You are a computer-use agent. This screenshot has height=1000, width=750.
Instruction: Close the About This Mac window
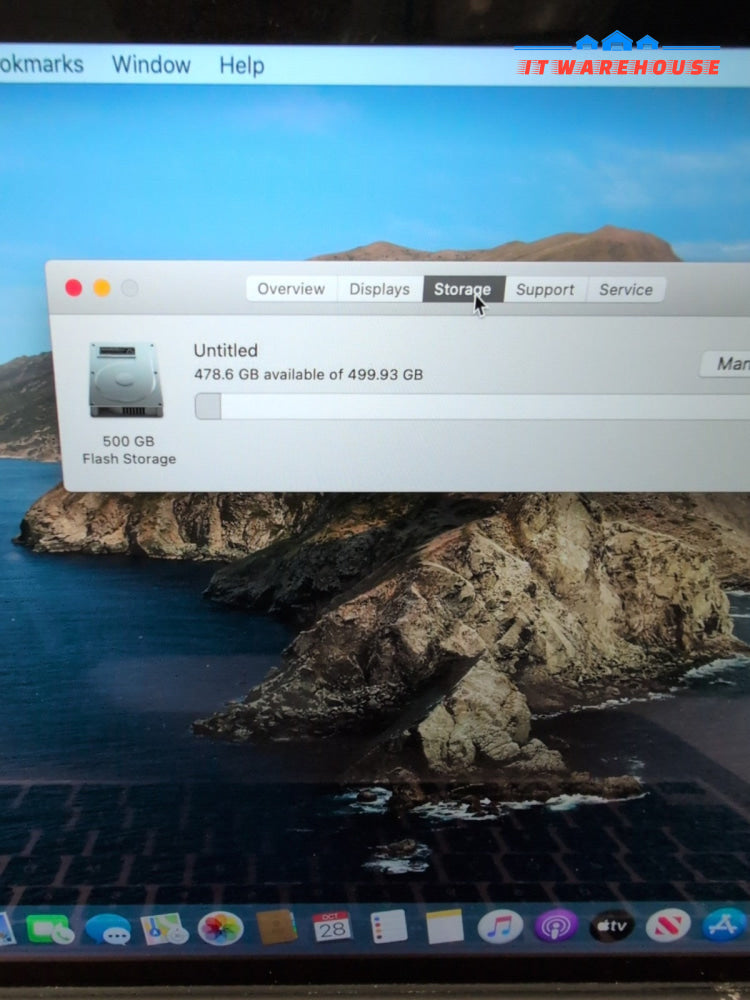point(74,288)
